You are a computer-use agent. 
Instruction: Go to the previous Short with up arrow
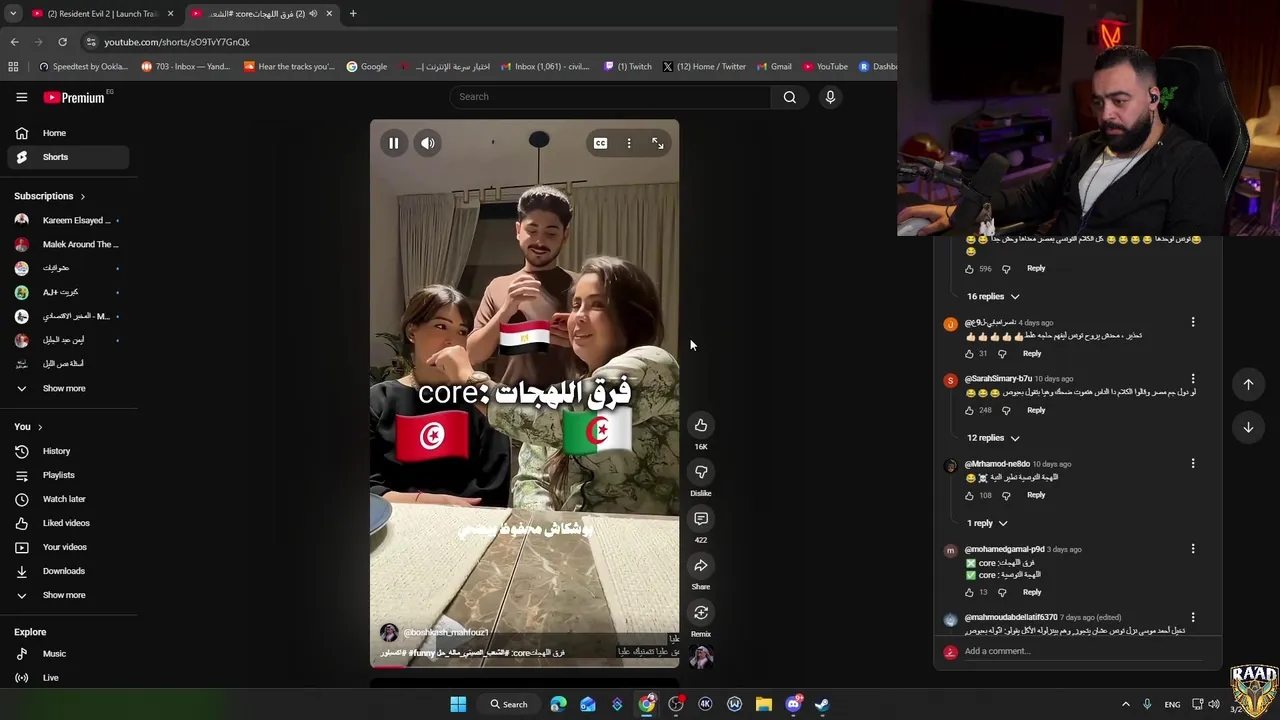[x=1248, y=384]
